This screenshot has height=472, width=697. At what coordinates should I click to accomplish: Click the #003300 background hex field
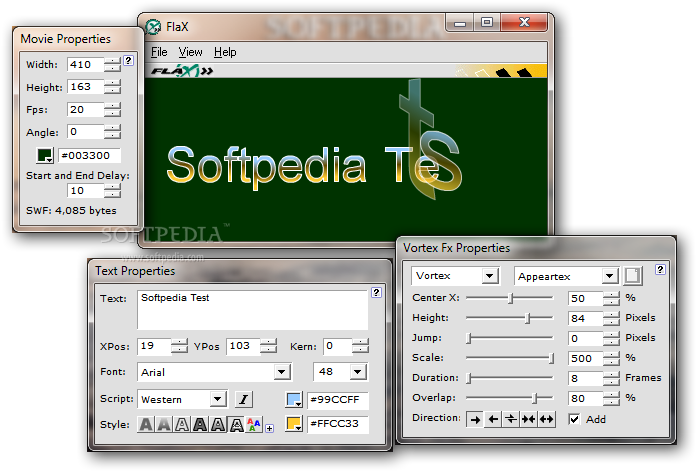coord(89,156)
